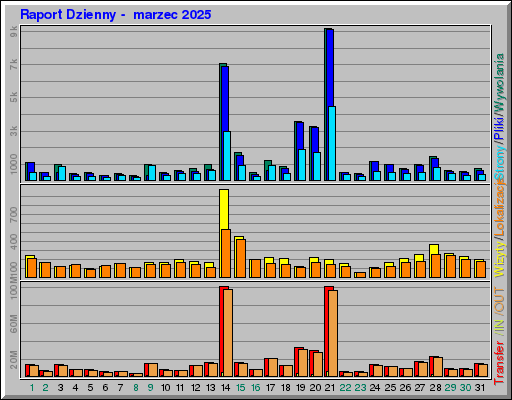Image resolution: width=512 pixels, height=400 pixels.
Task: Click day label 18 on the axis
Action: point(285,388)
